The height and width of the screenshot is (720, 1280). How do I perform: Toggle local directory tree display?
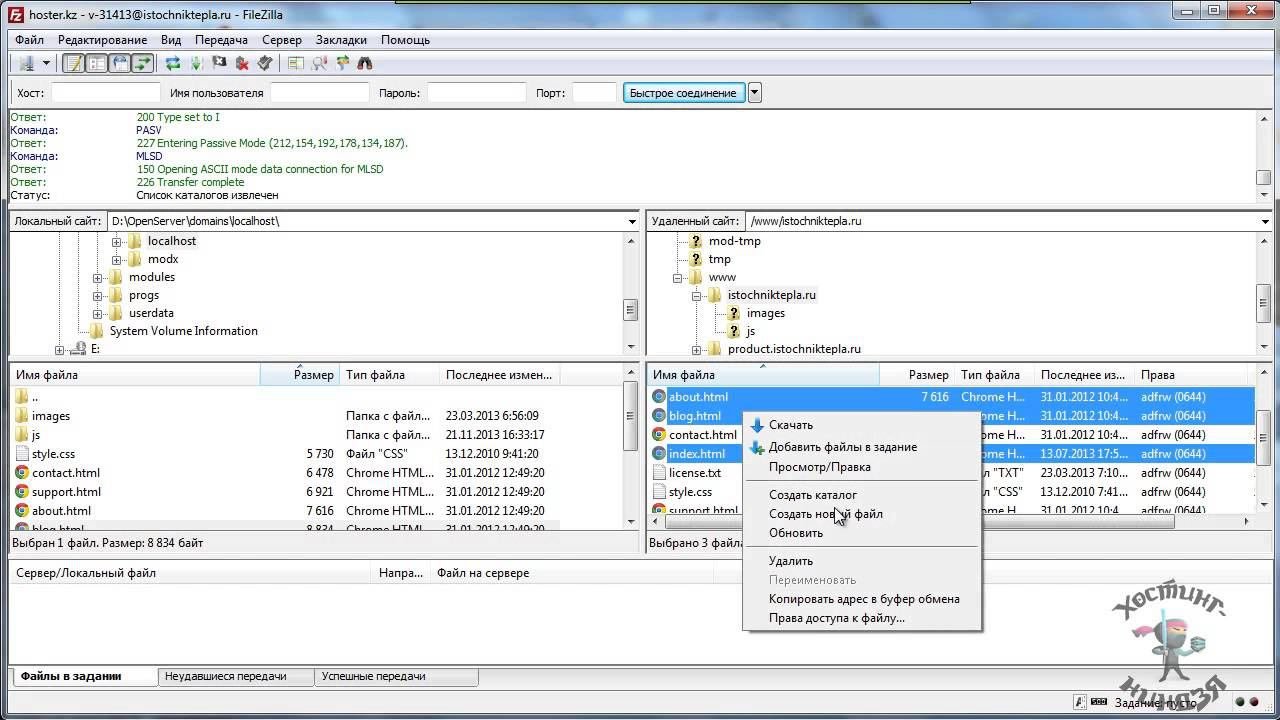coord(96,63)
